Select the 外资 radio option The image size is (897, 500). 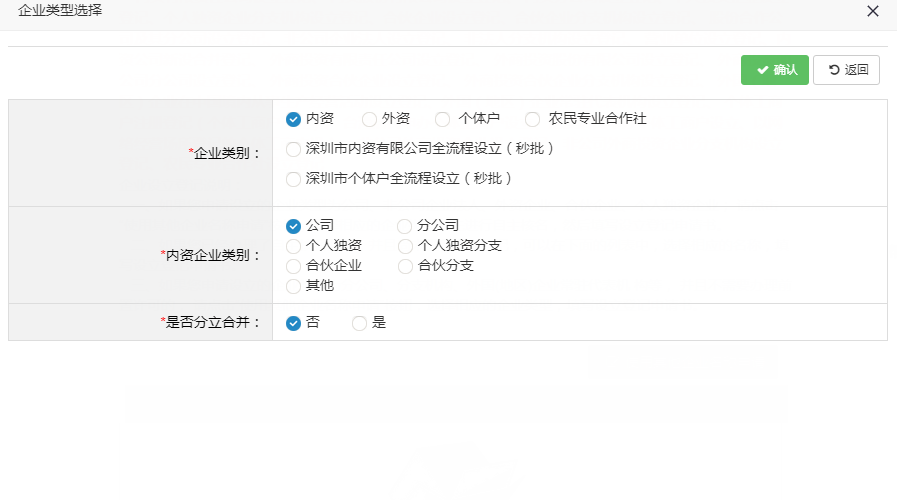pos(370,119)
